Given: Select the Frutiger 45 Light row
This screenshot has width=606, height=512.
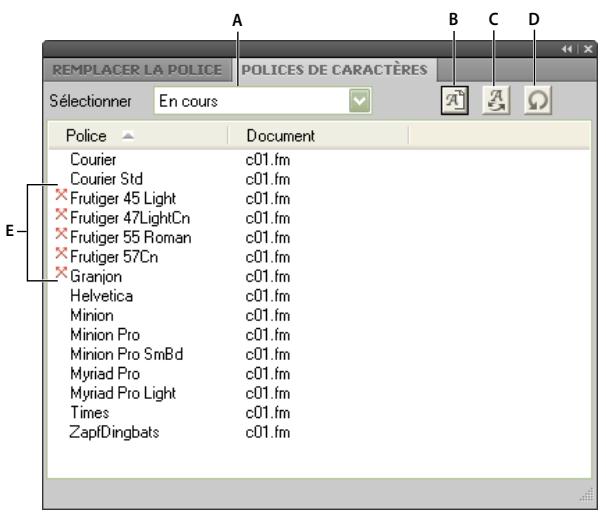Looking at the screenshot, I should 319,198.
